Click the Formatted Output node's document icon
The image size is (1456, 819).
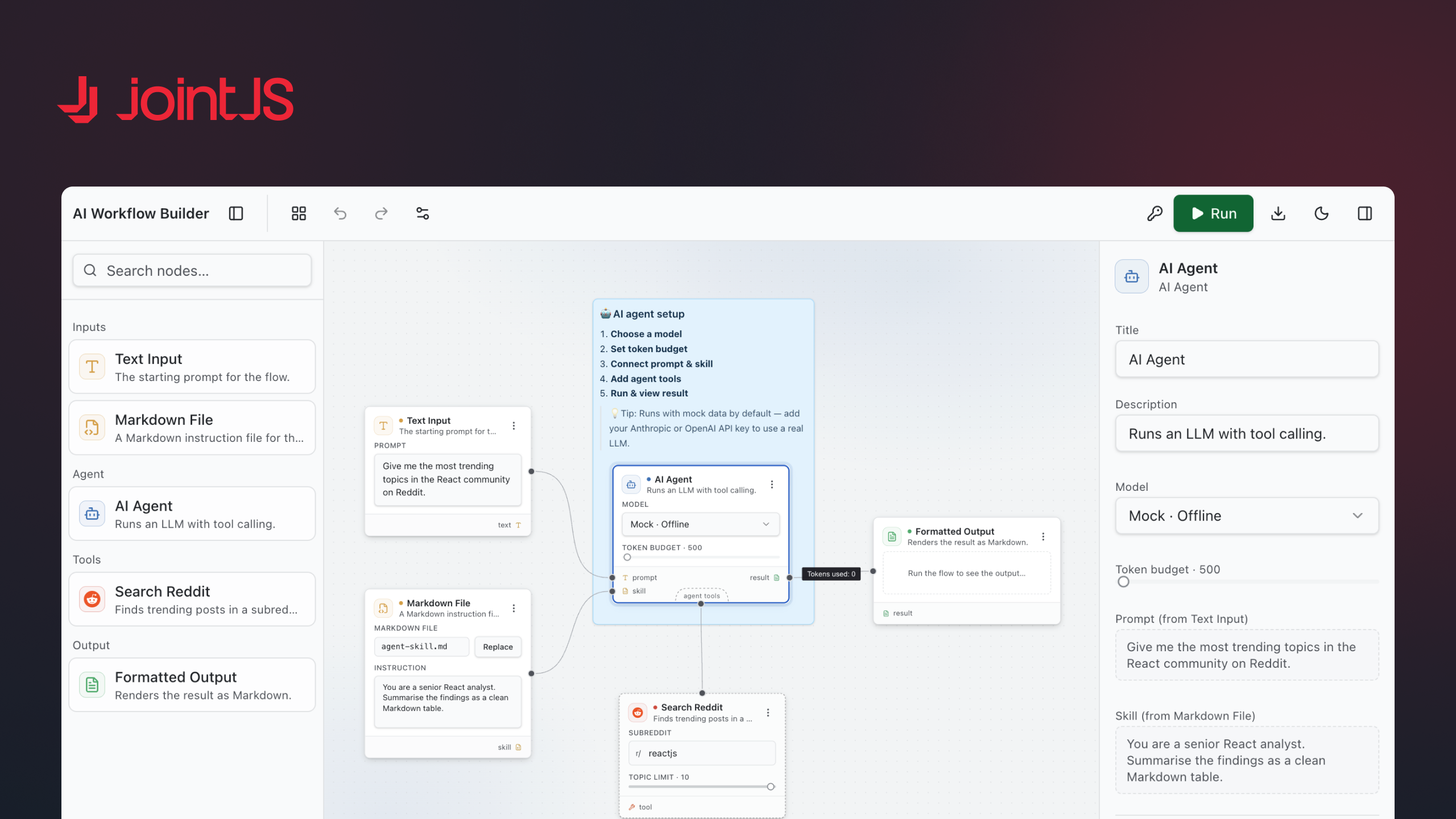point(892,536)
